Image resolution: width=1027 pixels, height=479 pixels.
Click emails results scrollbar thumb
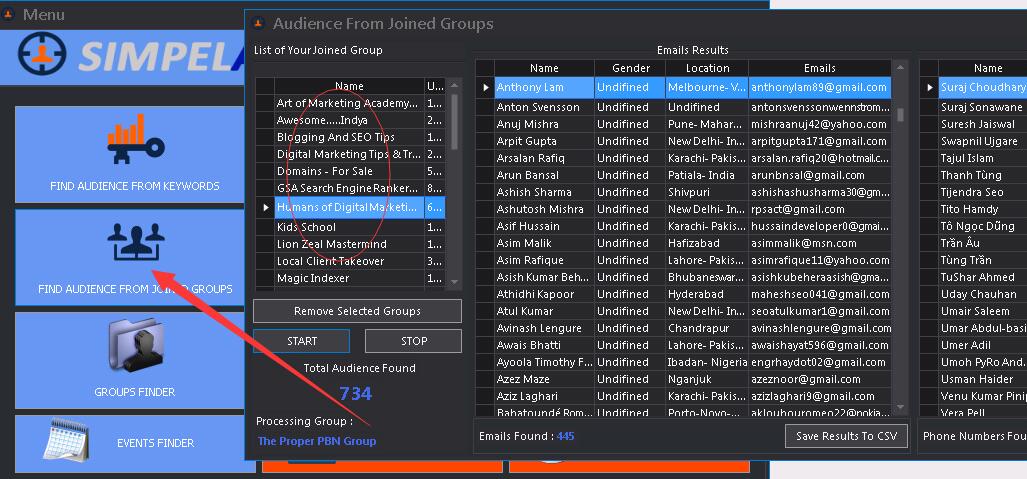(900, 115)
